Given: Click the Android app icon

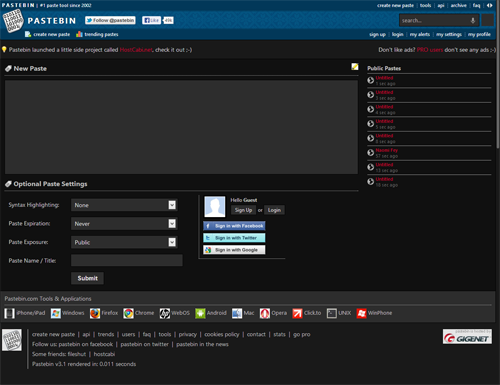Looking at the screenshot, I should pos(200,313).
